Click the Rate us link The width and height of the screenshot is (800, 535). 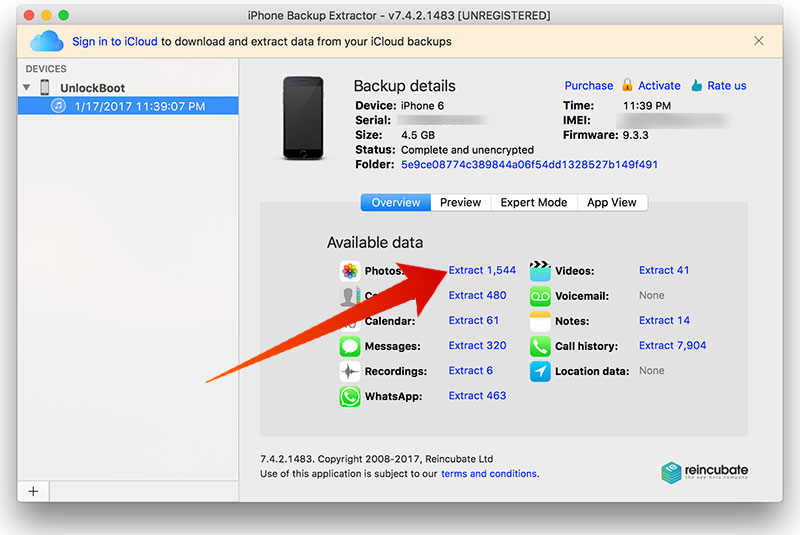[x=727, y=86]
